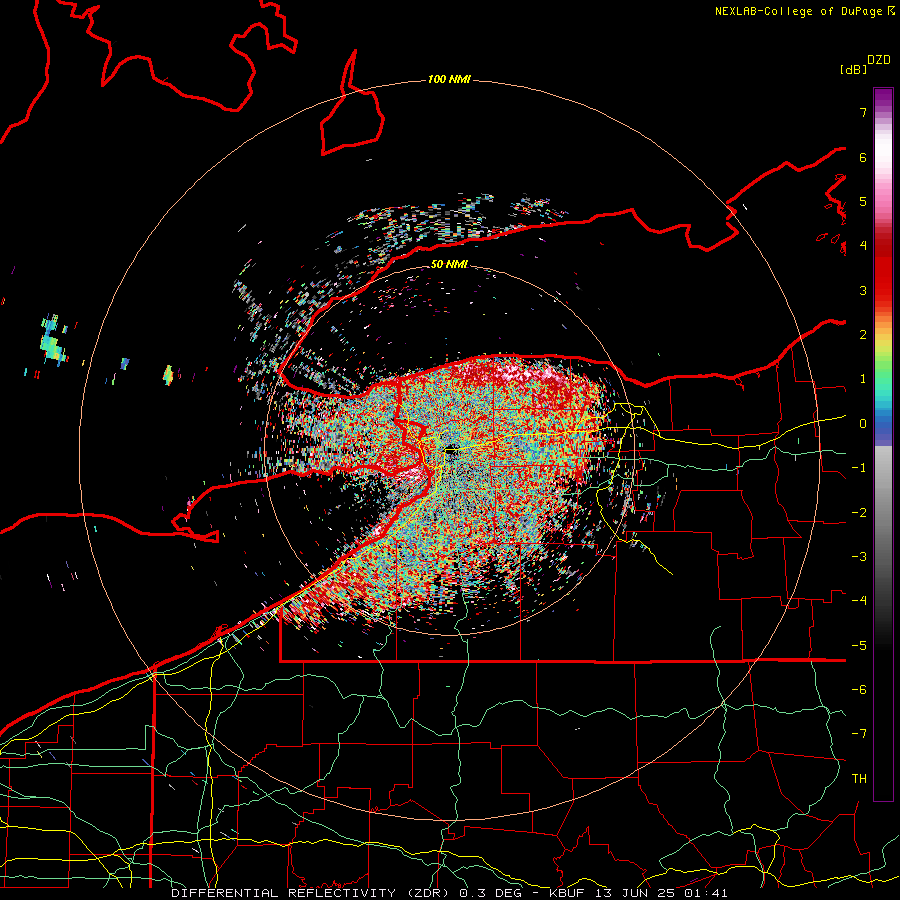
Task: Click the -3 value on the color scale
Action: [859, 557]
